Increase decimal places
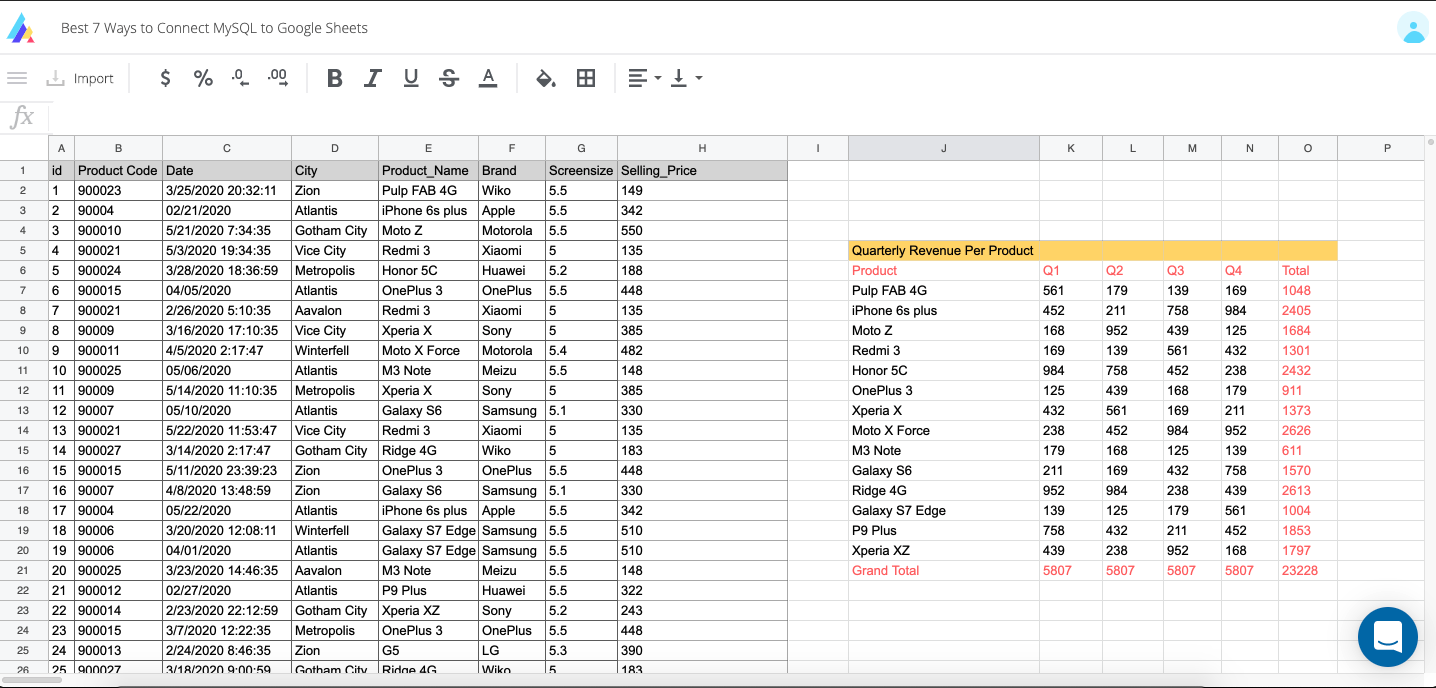Image resolution: width=1436 pixels, height=688 pixels. (278, 78)
